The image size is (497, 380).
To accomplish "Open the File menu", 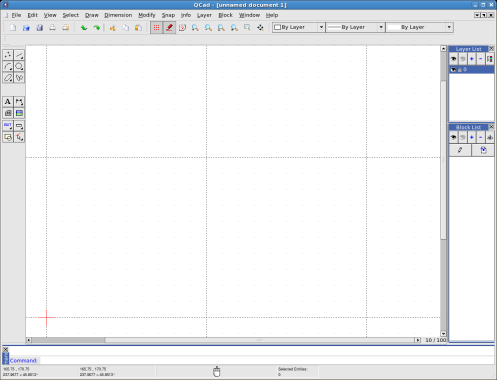I will pos(16,15).
